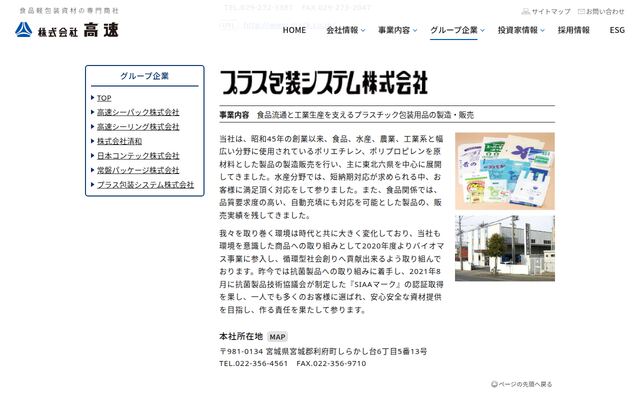This screenshot has height=400, width=640.
Task: Click the TEL.022-356-4561 text
Action: pyautogui.click(x=253, y=364)
